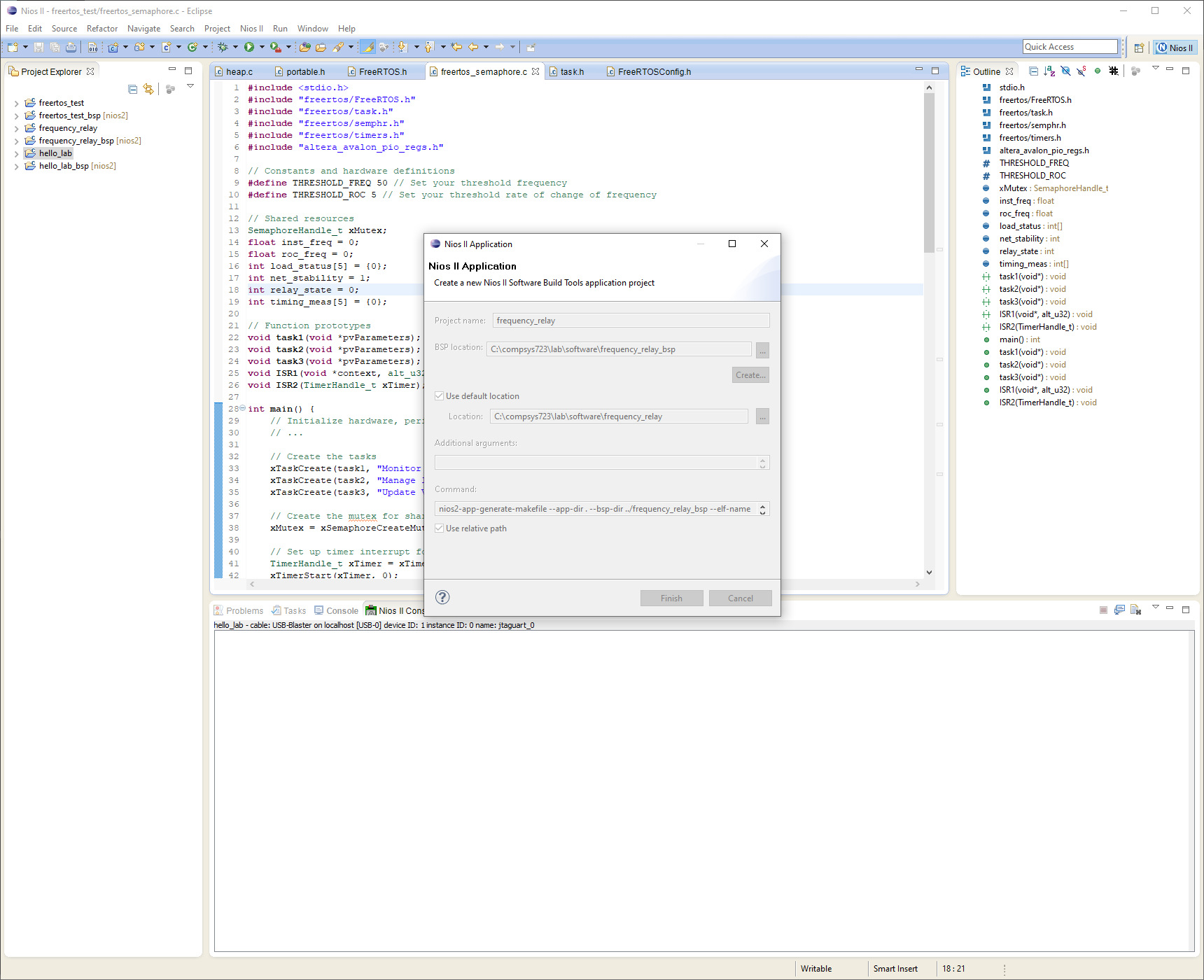Viewport: 1204px width, 980px height.
Task: Click the editor vertical scrollbar thumb
Action: click(x=929, y=172)
